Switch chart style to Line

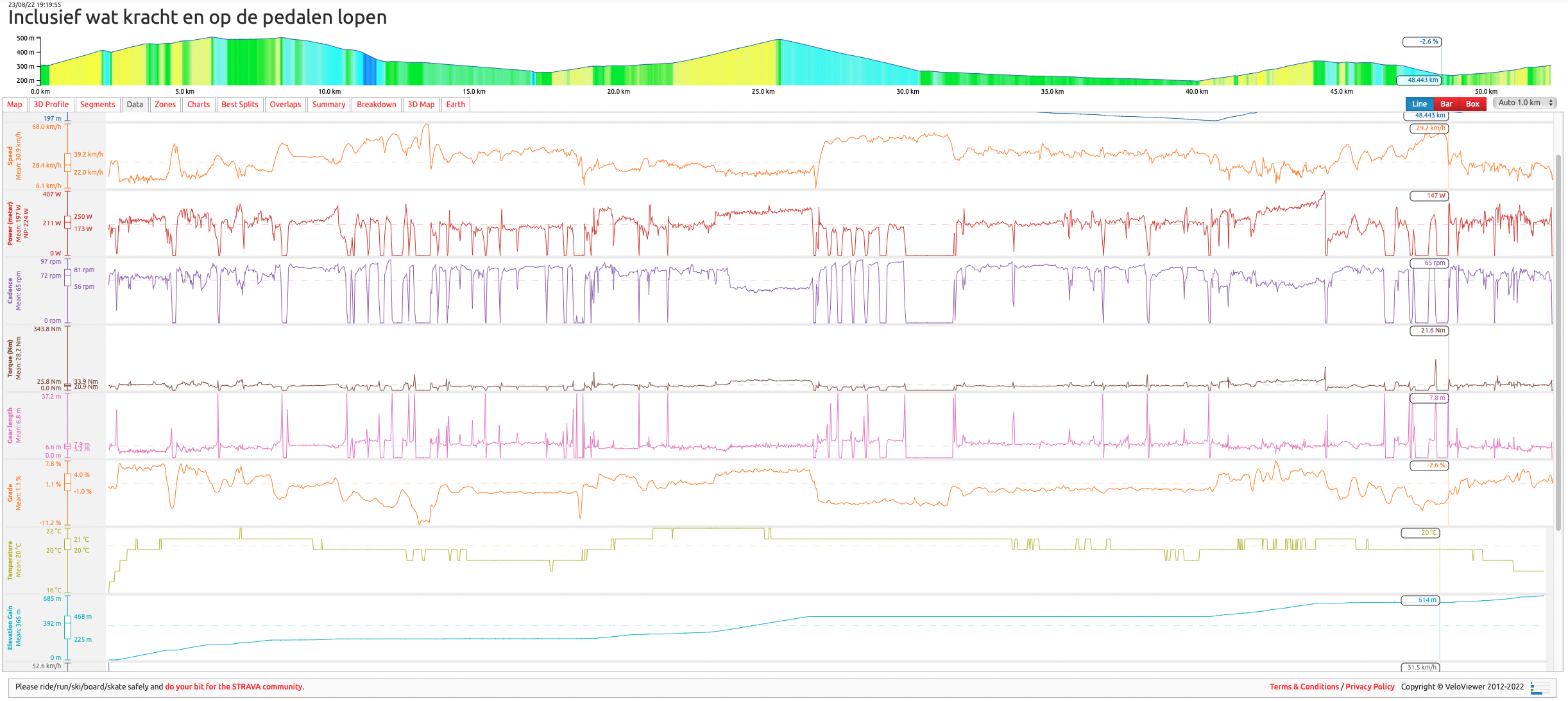click(1419, 104)
